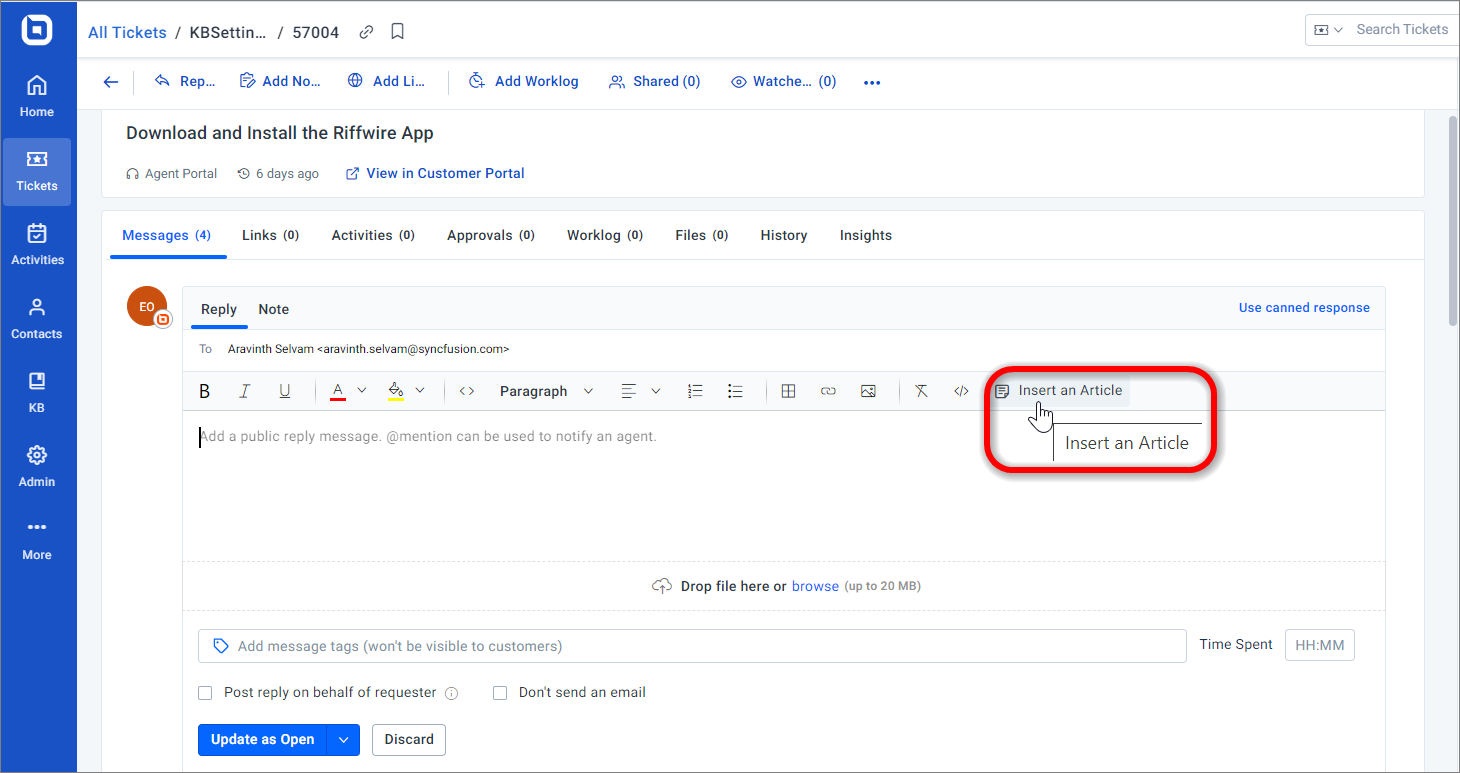Viewport: 1460px width, 773px height.
Task: Click the message tags input field
Action: [x=692, y=646]
